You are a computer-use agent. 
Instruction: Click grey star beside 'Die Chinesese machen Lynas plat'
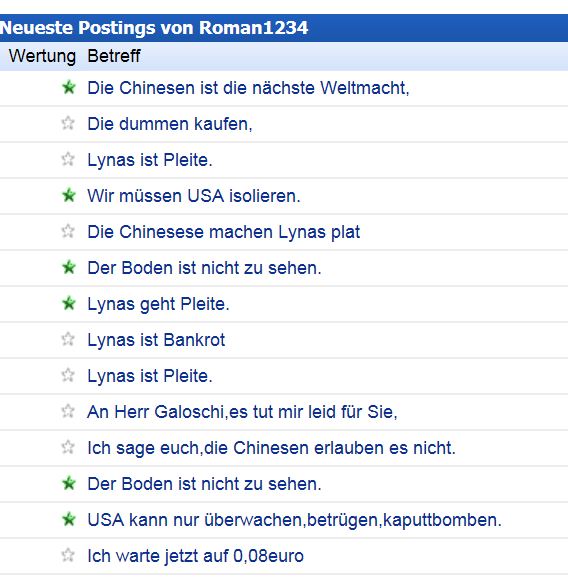(68, 231)
